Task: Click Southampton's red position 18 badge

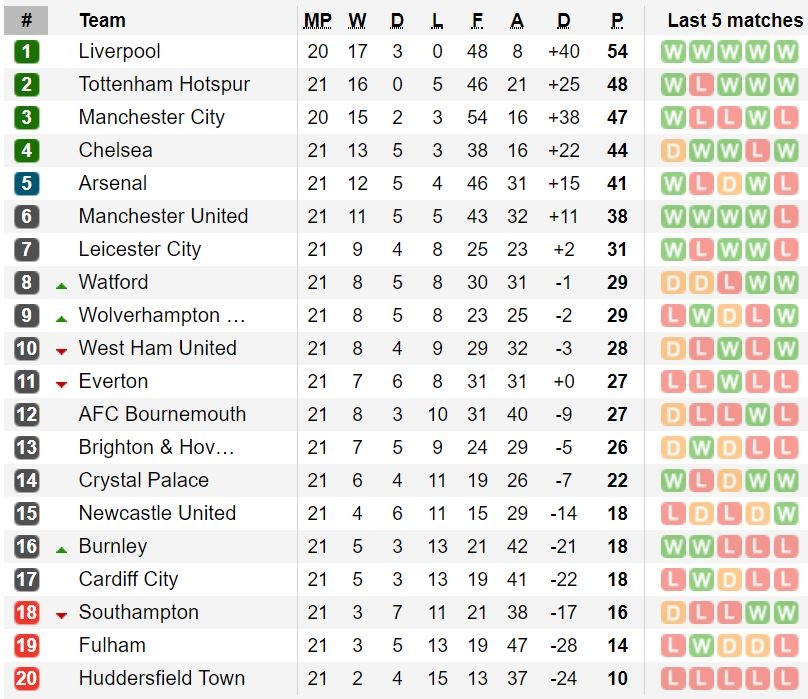Action: pos(26,613)
